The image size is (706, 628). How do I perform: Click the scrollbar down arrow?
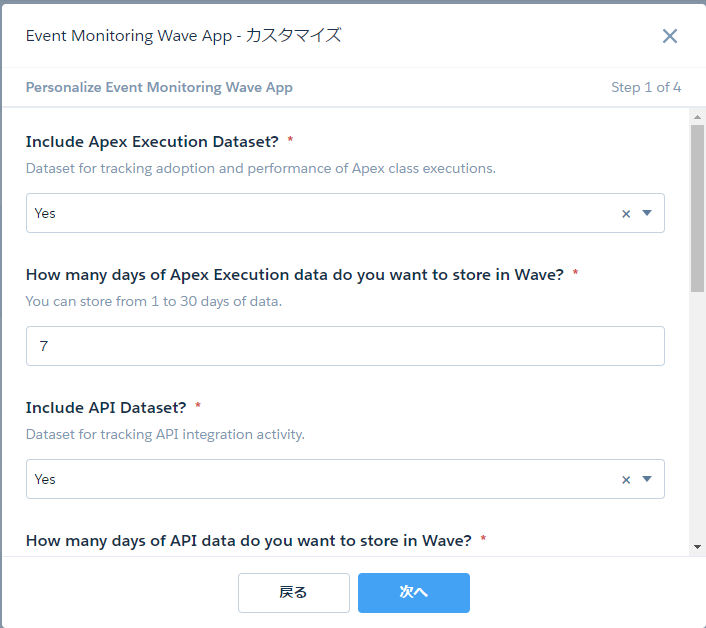point(697,547)
